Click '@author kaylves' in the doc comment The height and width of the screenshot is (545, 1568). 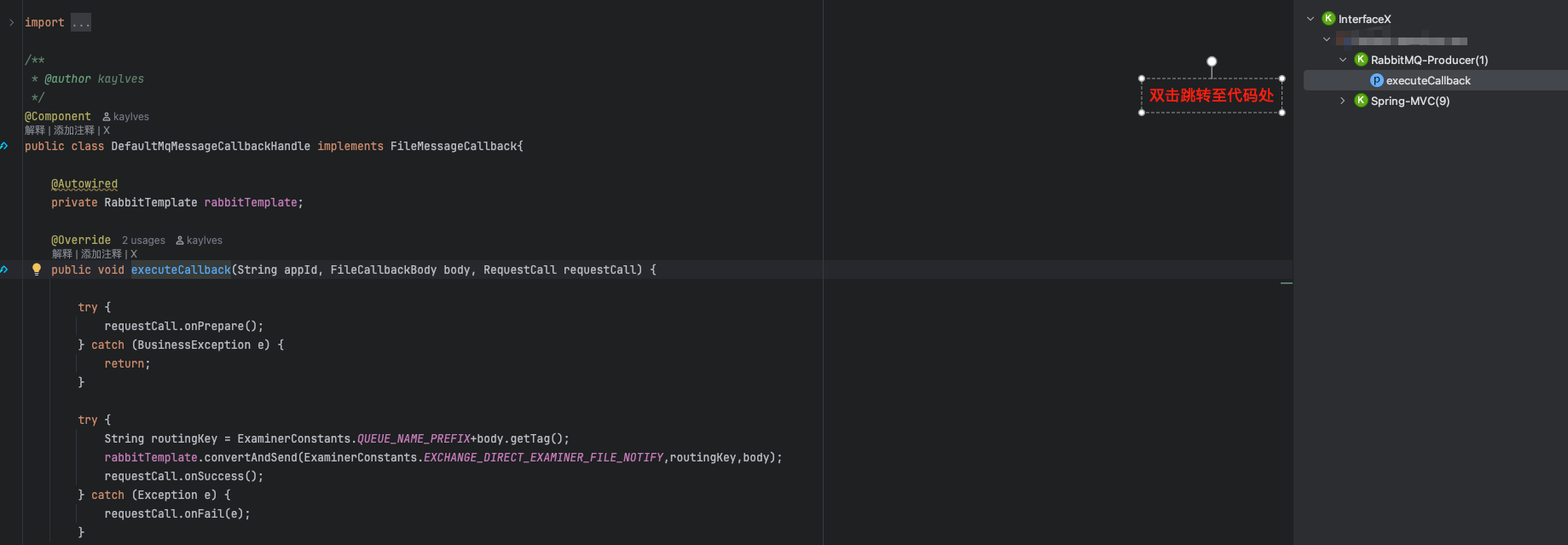[94, 79]
